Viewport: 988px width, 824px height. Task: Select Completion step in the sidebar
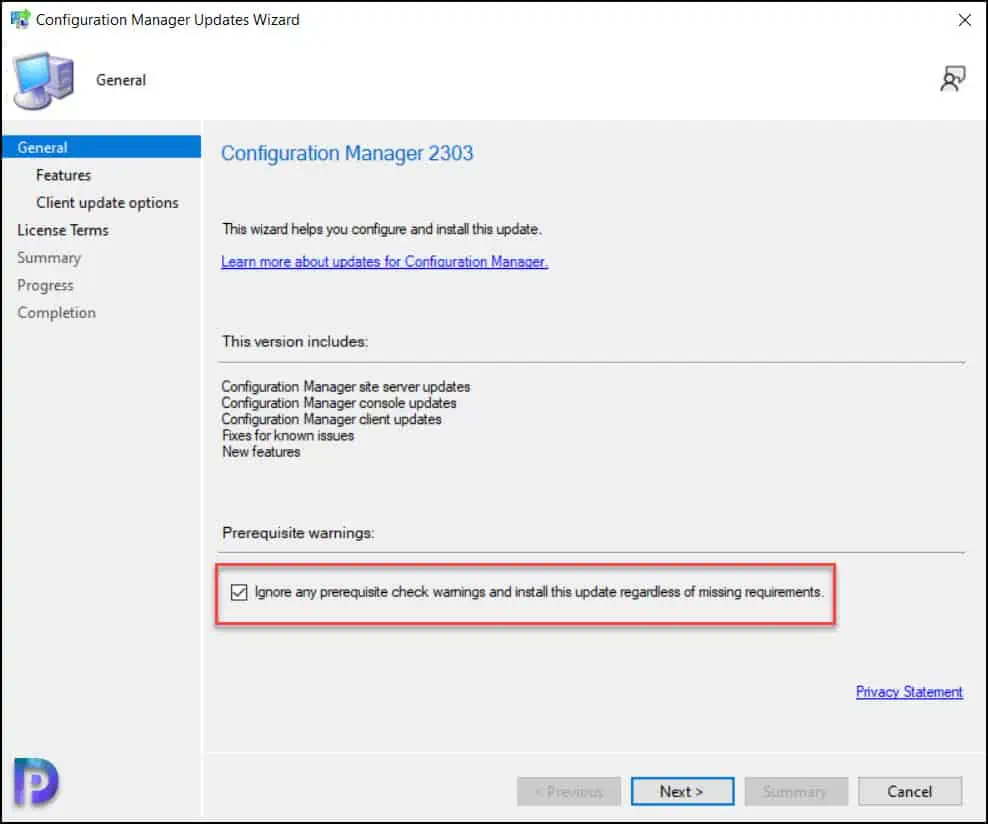[x=57, y=313]
